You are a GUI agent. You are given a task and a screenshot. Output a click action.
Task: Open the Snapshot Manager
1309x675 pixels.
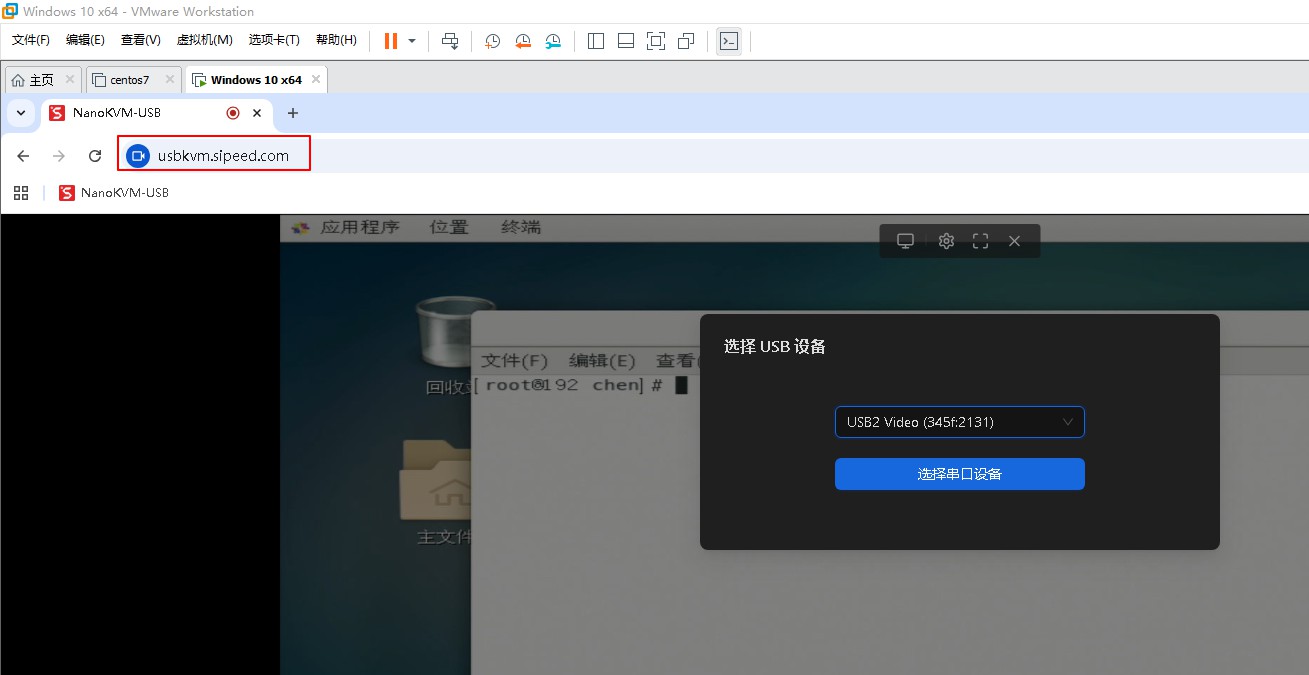tap(553, 41)
